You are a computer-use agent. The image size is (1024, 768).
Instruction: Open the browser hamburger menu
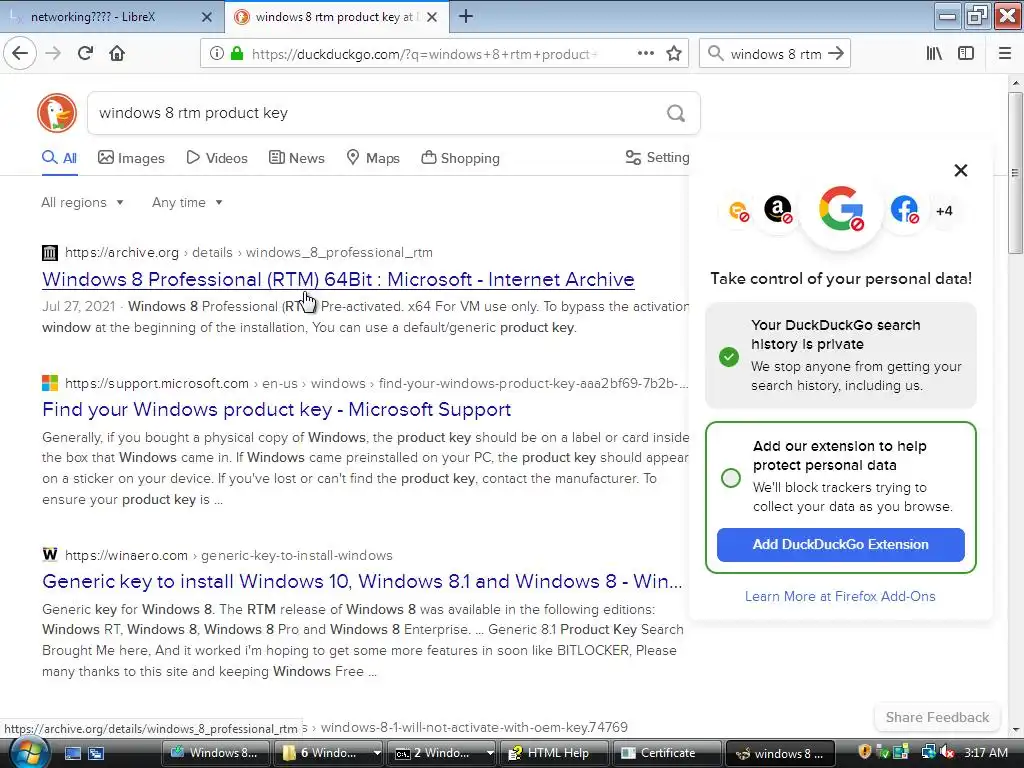tap(1005, 54)
